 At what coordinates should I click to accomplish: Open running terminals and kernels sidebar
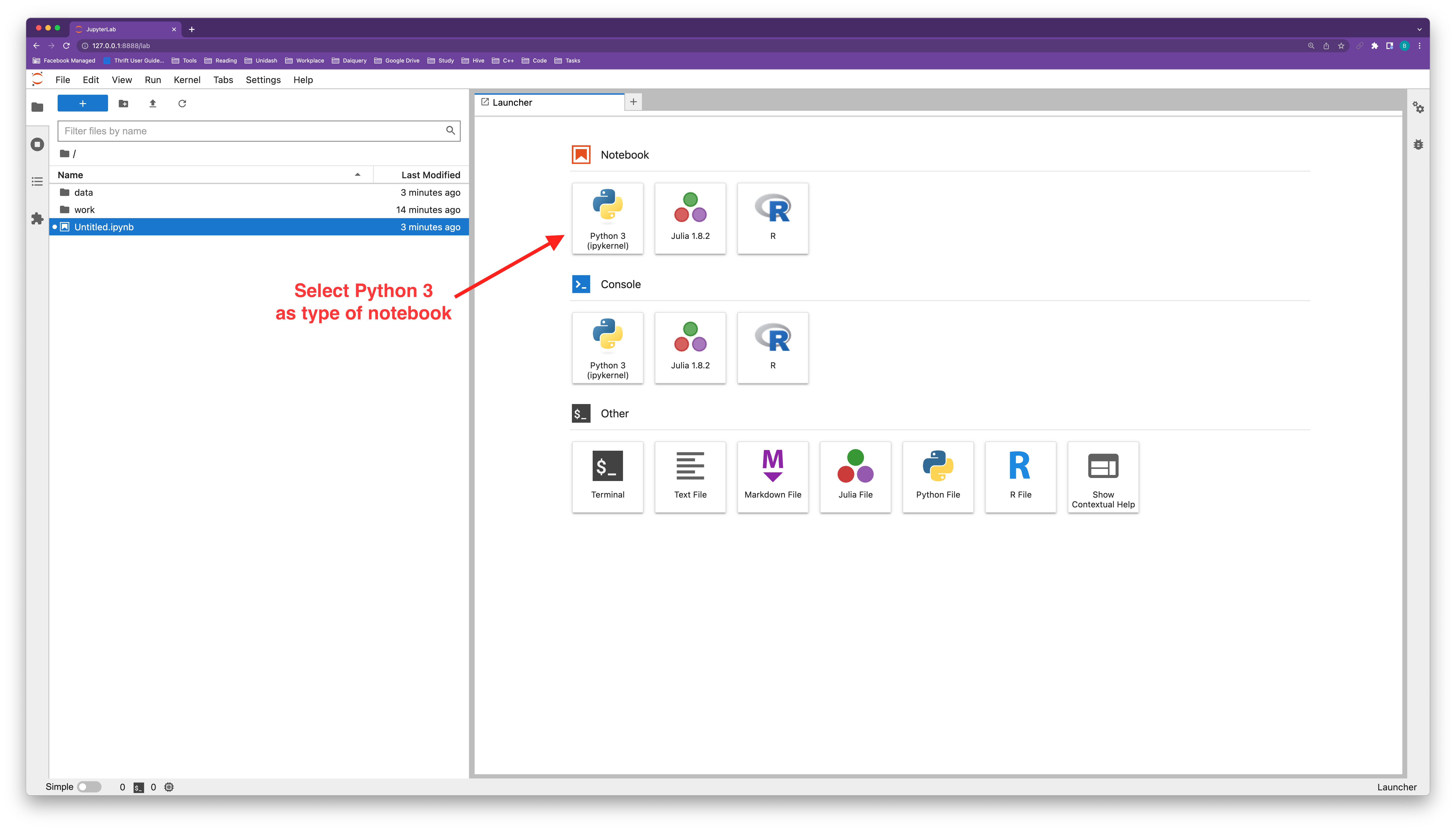click(38, 144)
